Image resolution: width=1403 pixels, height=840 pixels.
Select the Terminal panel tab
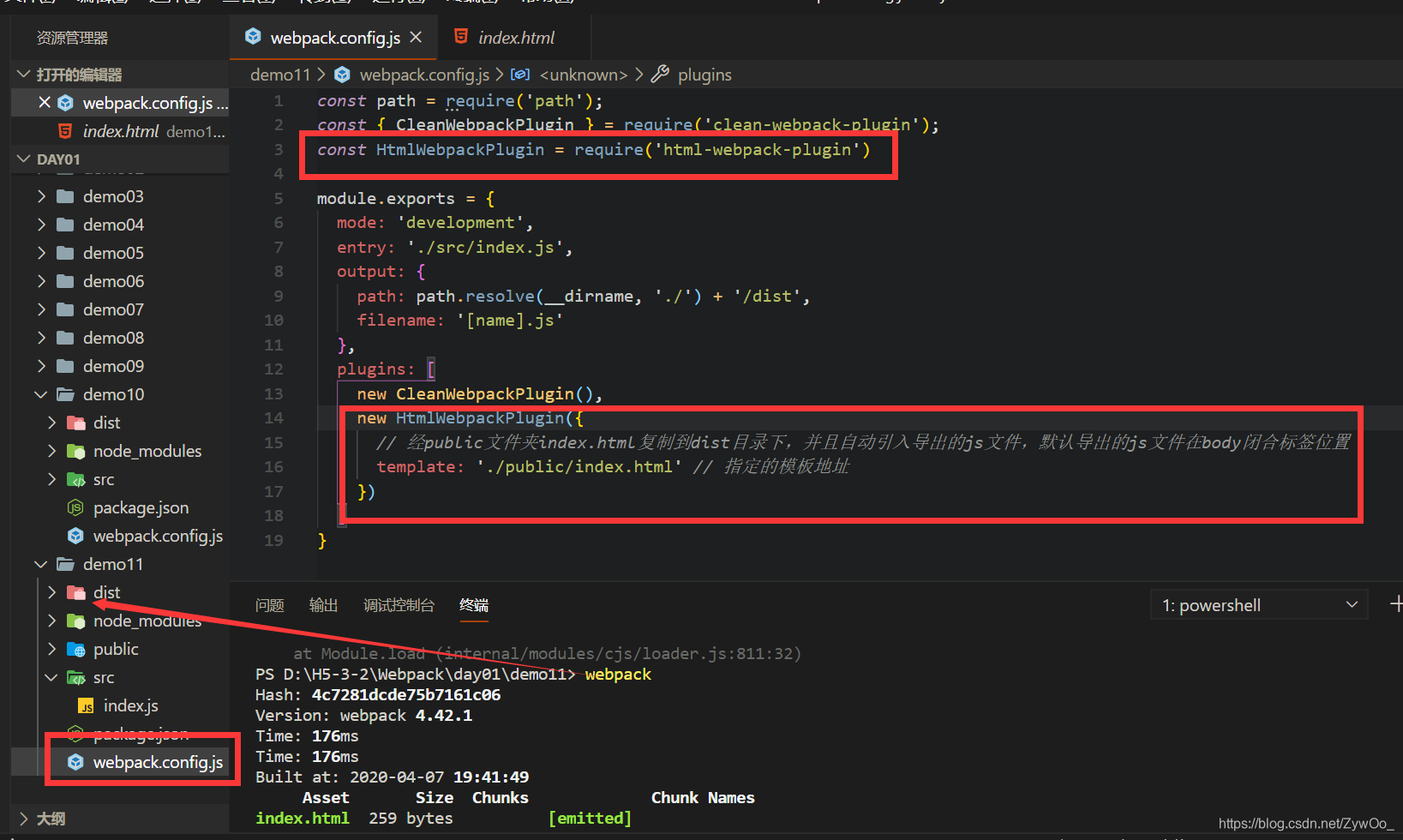click(x=474, y=605)
